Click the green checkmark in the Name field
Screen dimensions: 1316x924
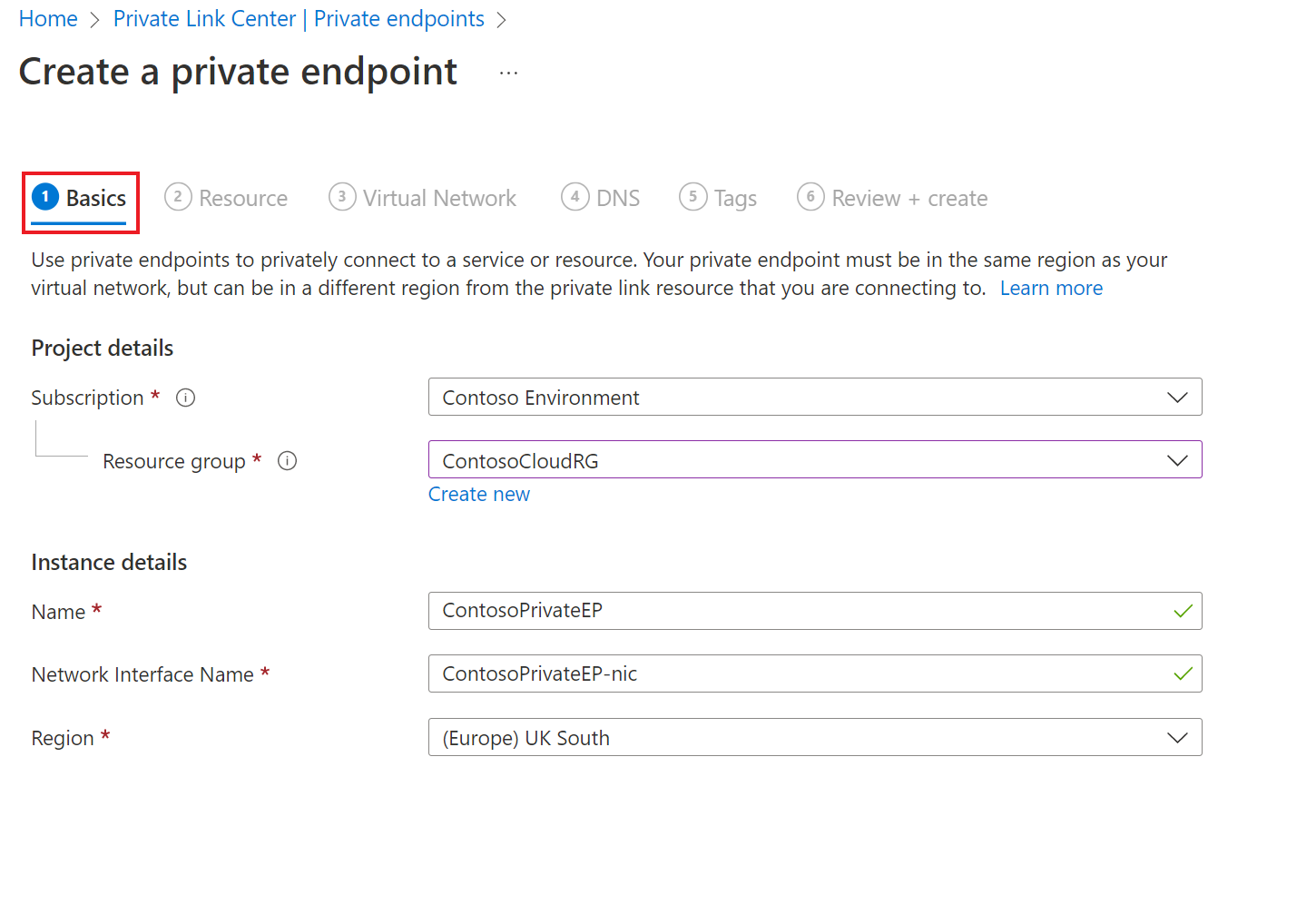[x=1183, y=611]
